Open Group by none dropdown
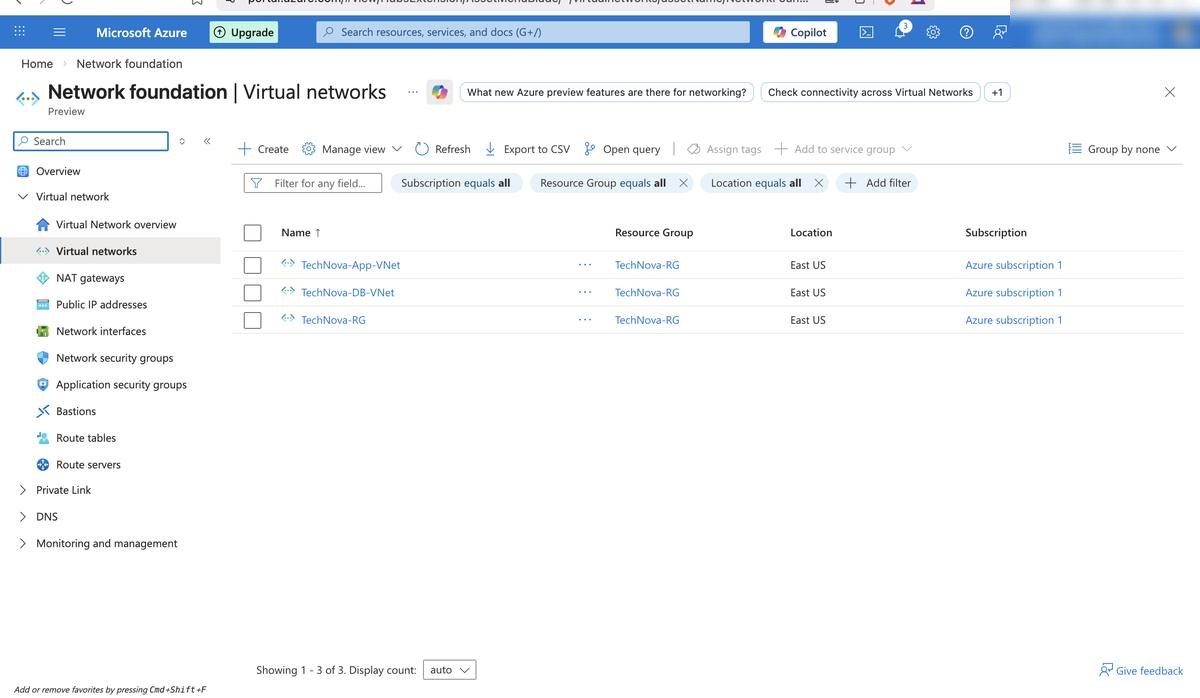The height and width of the screenshot is (698, 1200). coord(1123,149)
